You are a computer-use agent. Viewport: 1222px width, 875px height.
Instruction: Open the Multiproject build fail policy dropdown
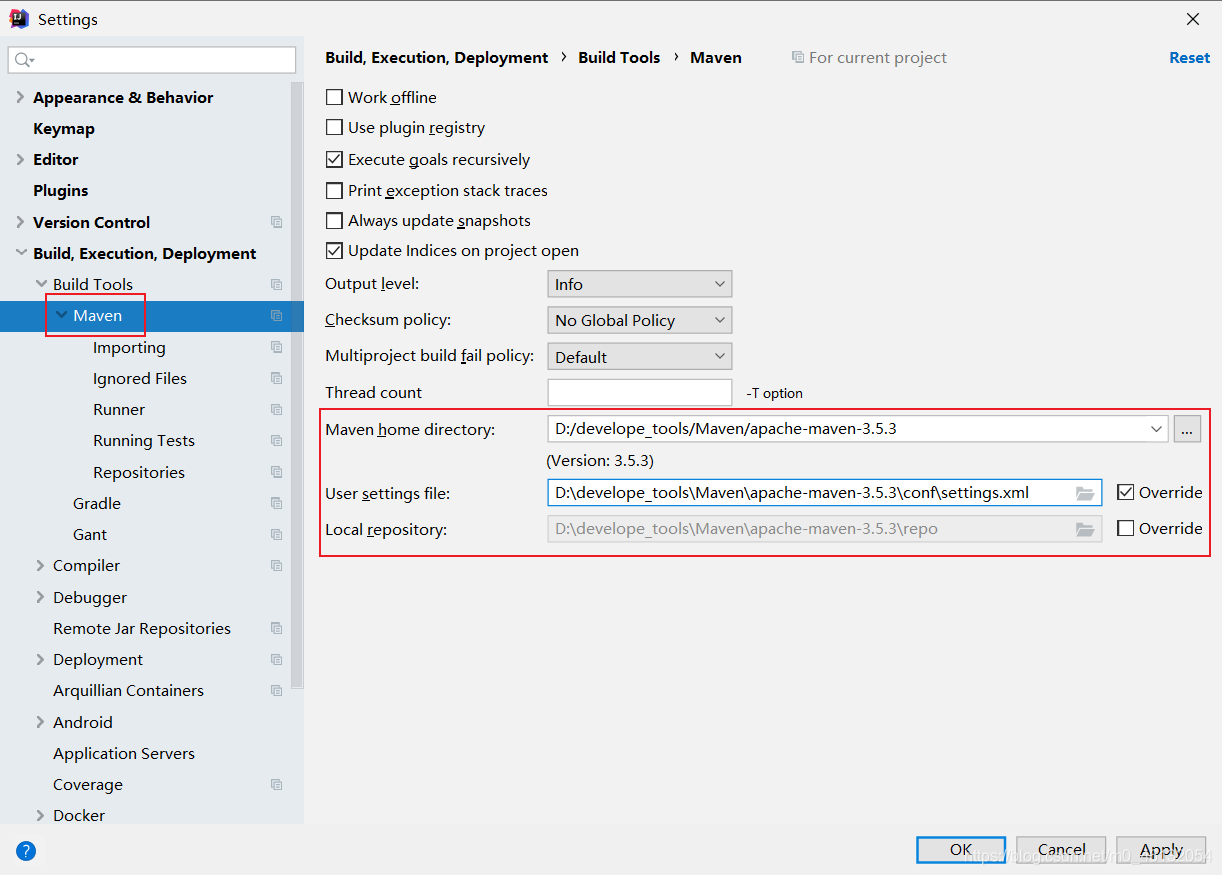click(640, 357)
